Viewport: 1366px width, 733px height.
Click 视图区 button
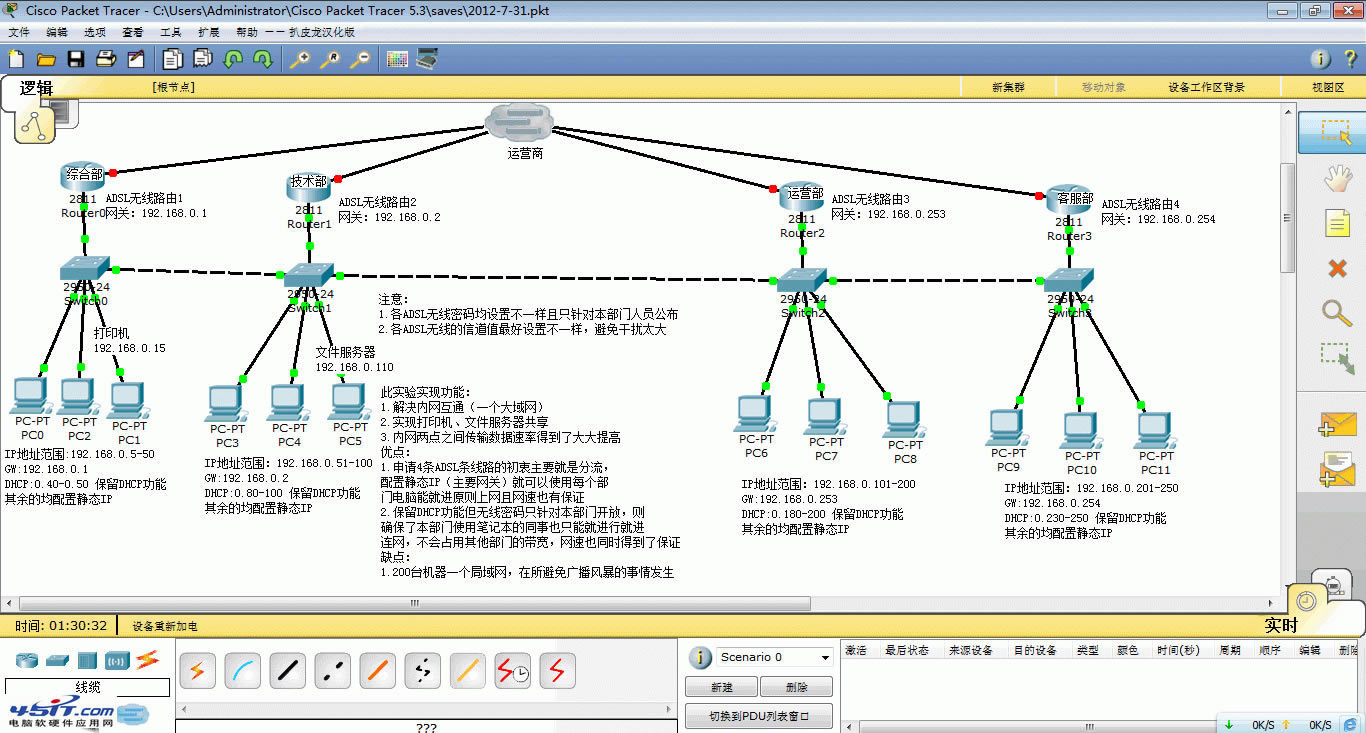tap(1328, 88)
